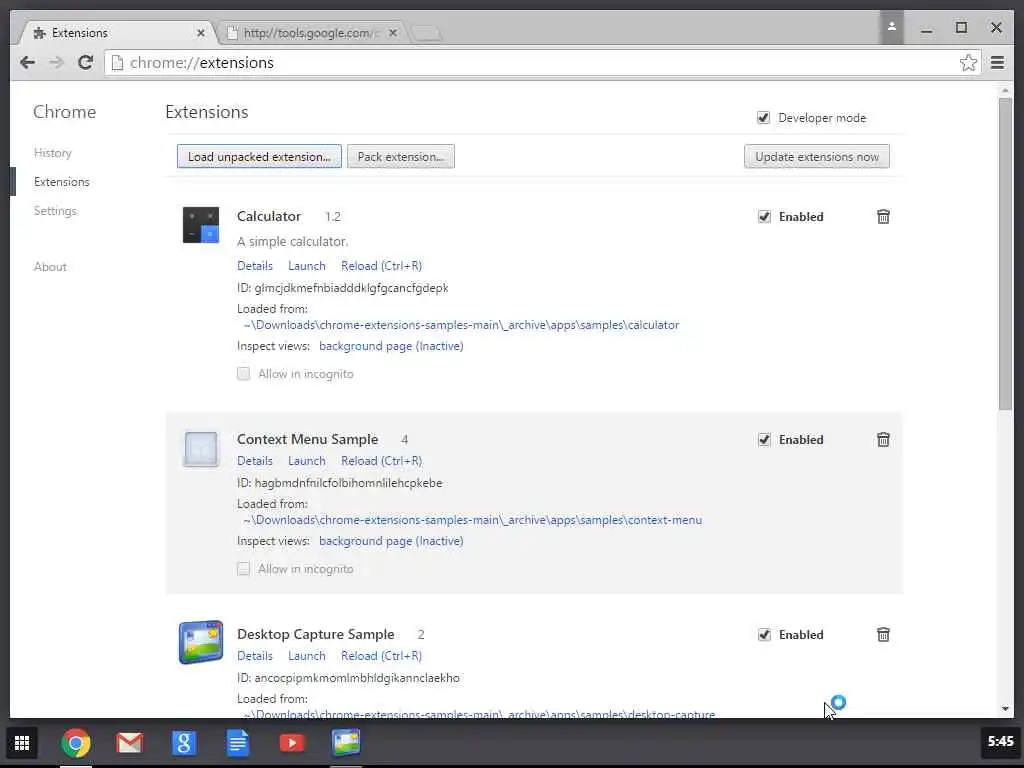Launch Context Menu Sample
This screenshot has height=768, width=1024.
point(306,460)
